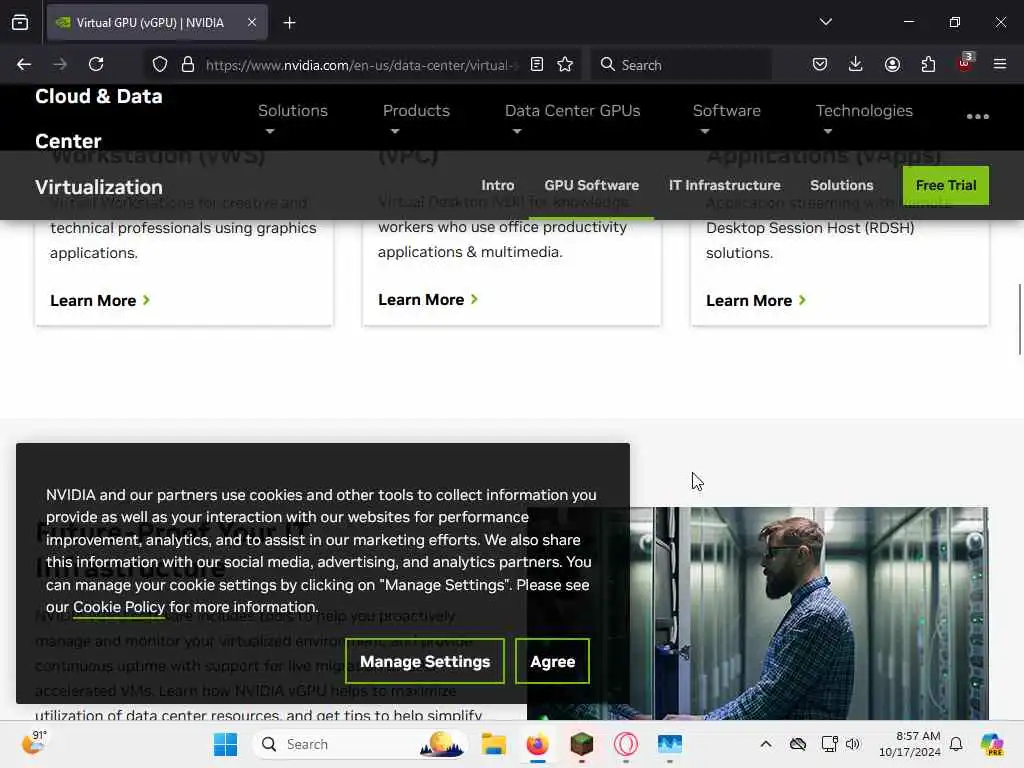Open the Extensions puzzle icon
The height and width of the screenshot is (768, 1024).
[928, 64]
